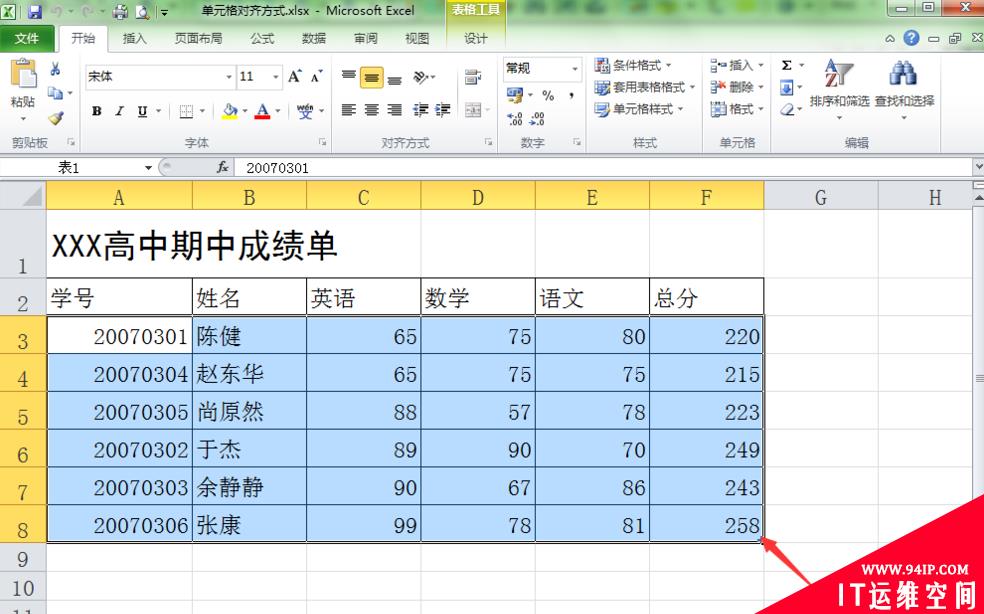The height and width of the screenshot is (614, 984).
Task: Open 条件格式 conditional formatting menu
Action: tap(633, 65)
